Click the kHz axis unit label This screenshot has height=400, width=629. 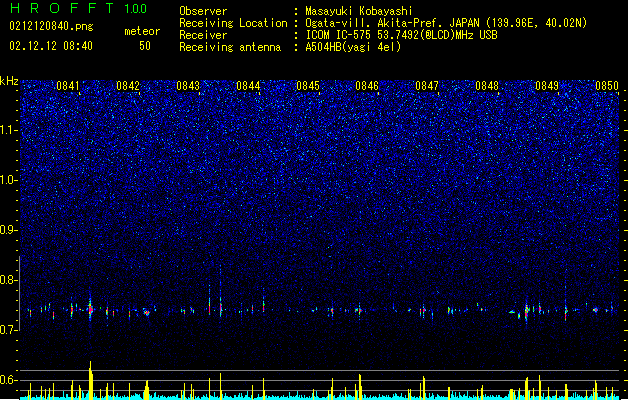click(9, 81)
